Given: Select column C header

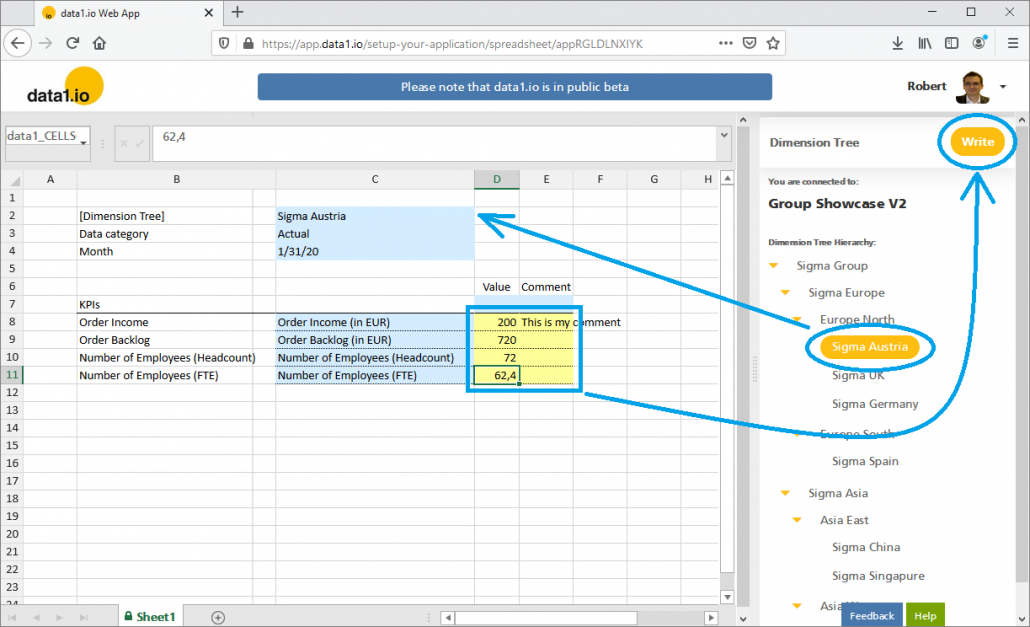Looking at the screenshot, I should (374, 179).
